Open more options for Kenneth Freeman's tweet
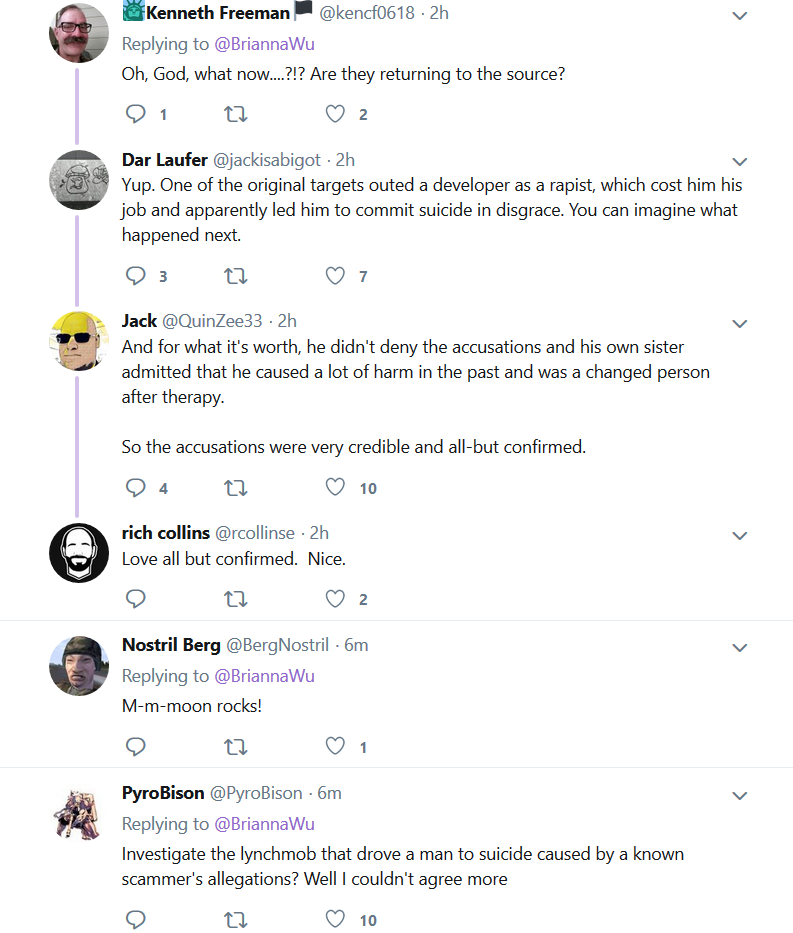 tap(739, 16)
